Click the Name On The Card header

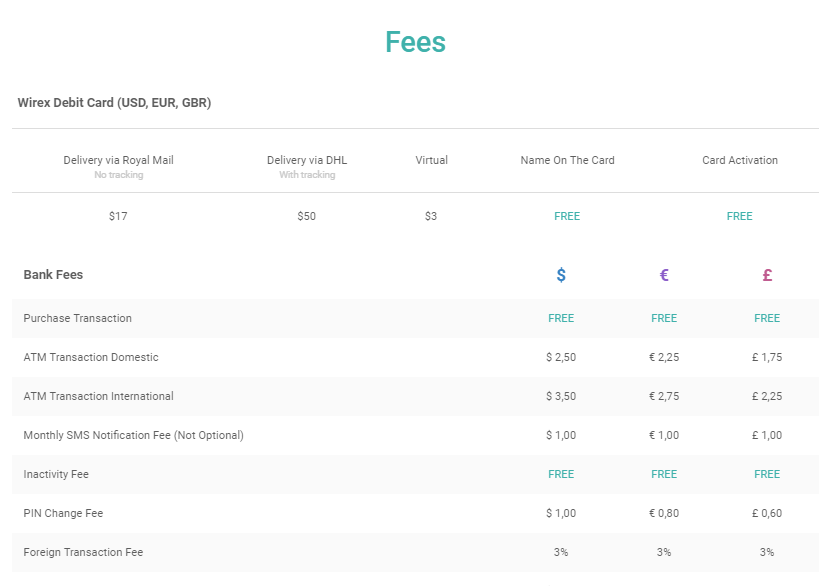[x=567, y=160]
